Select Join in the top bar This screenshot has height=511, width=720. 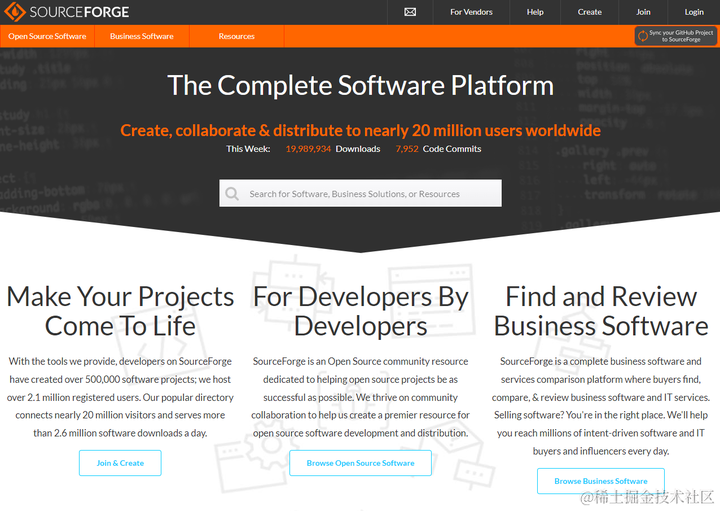[643, 12]
